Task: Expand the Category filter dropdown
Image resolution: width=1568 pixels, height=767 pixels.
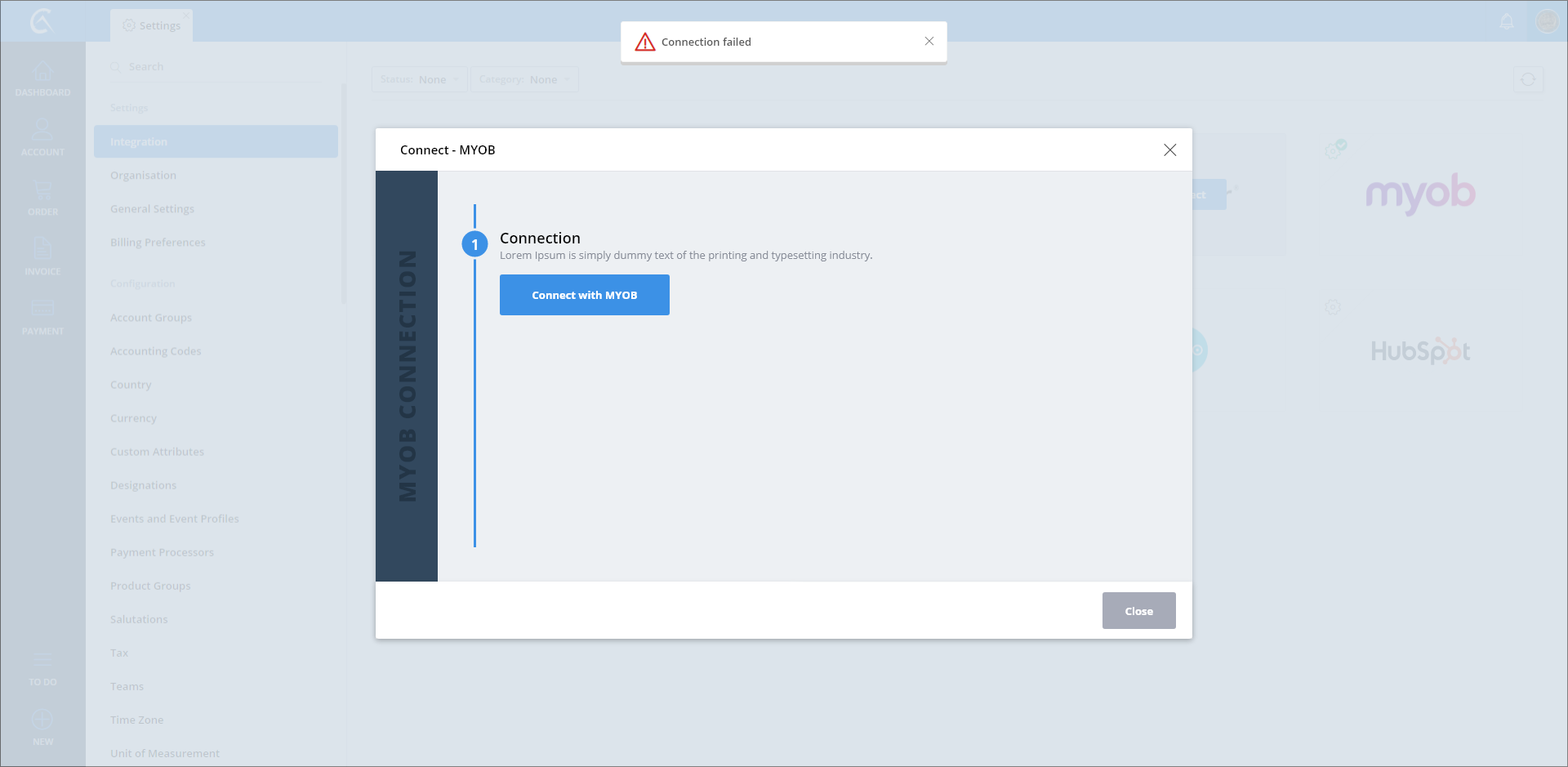Action: point(524,79)
